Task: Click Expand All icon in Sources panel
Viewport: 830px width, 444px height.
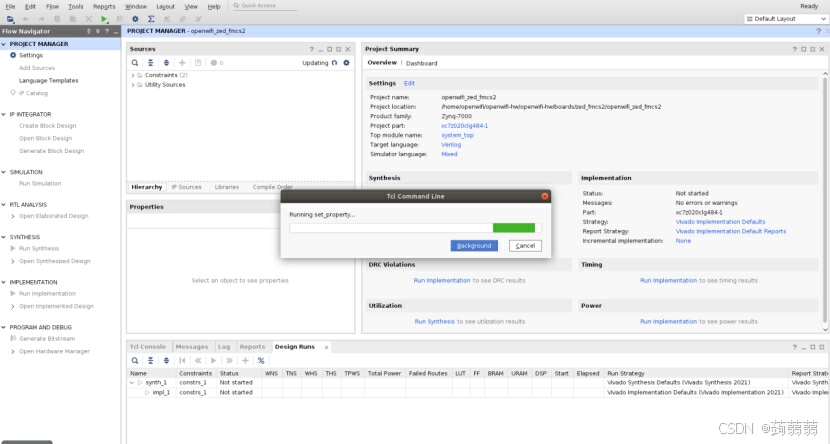Action: tap(166, 63)
